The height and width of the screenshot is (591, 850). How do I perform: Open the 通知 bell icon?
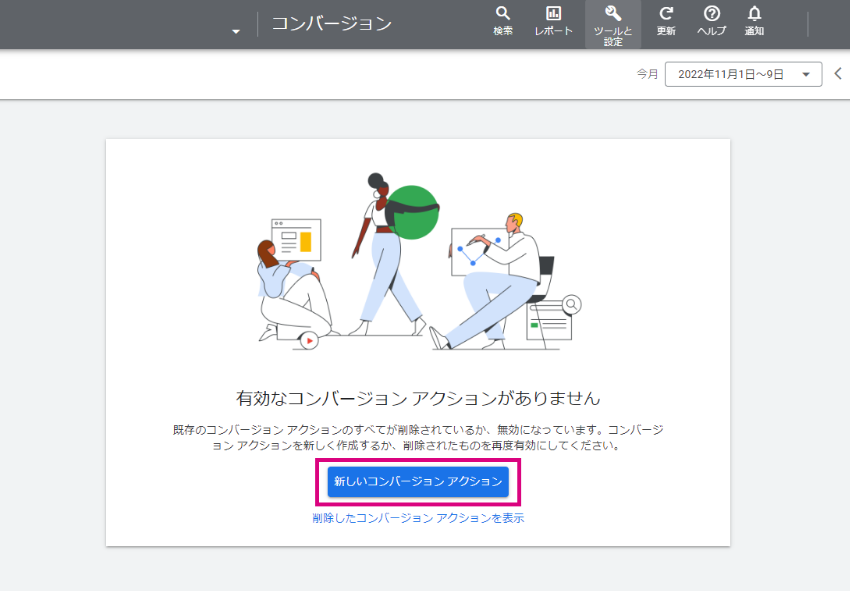754,21
